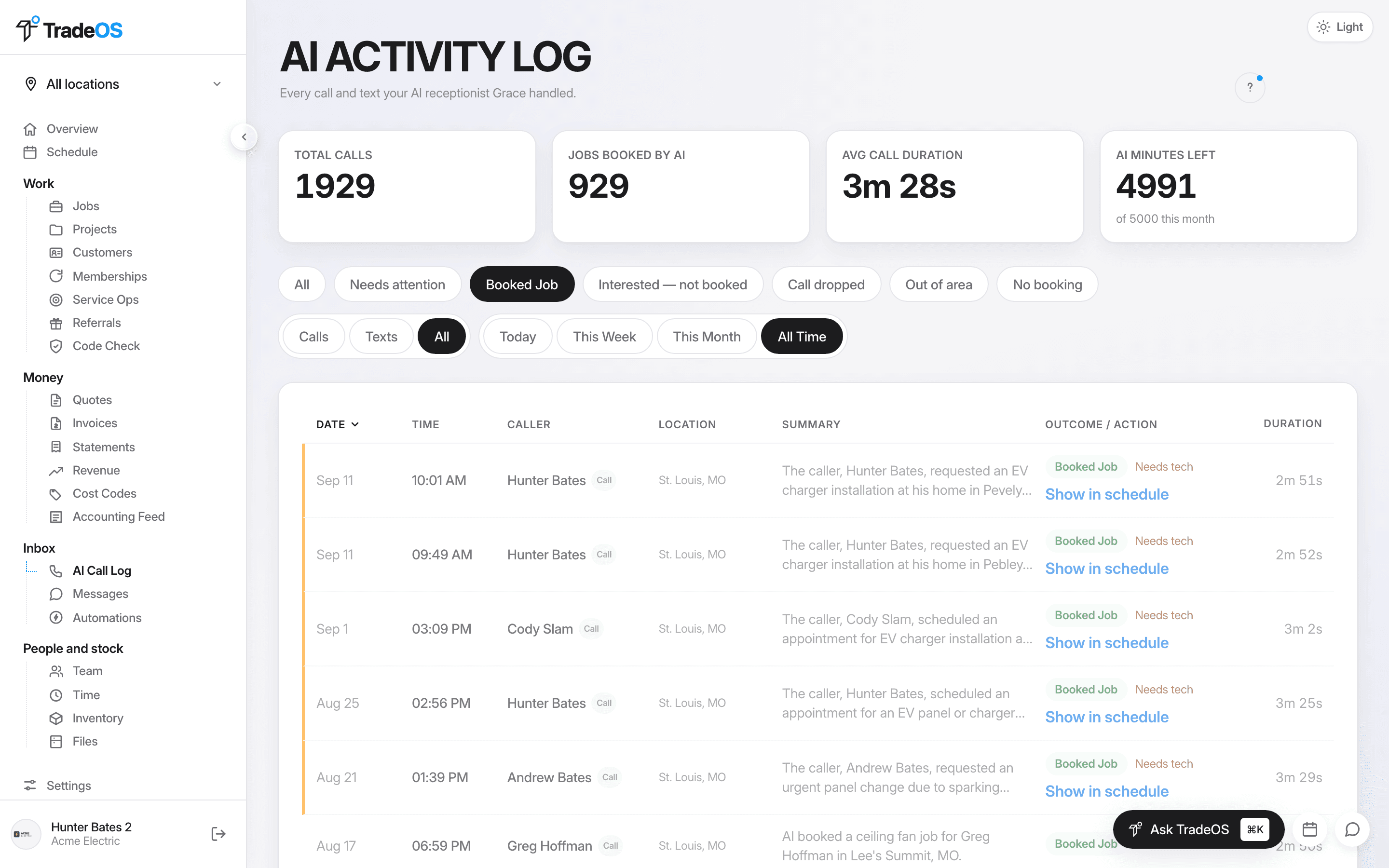Screen dimensions: 1389x868
Task: Open the Memberships refresh icon
Action: click(55, 276)
